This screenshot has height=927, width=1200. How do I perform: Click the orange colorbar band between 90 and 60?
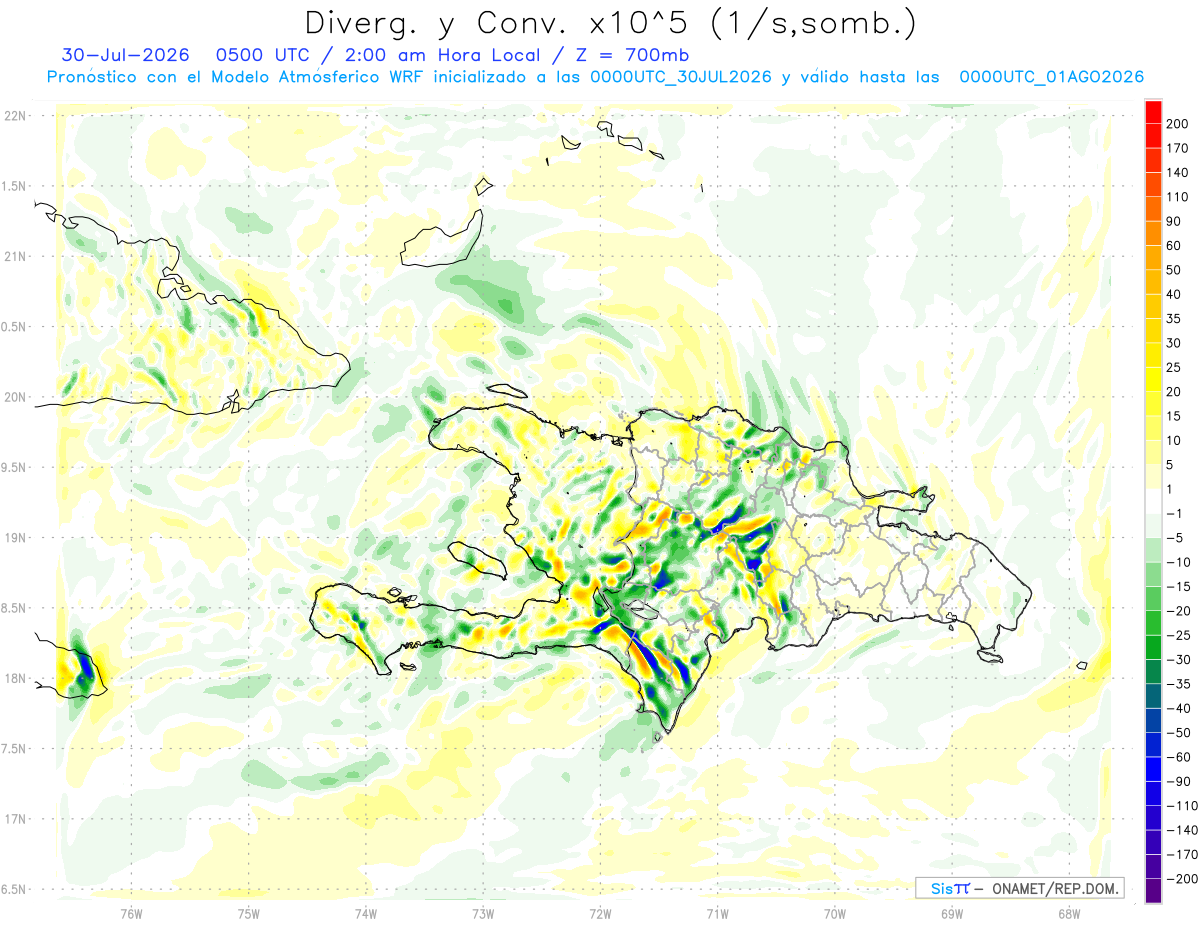point(1153,234)
